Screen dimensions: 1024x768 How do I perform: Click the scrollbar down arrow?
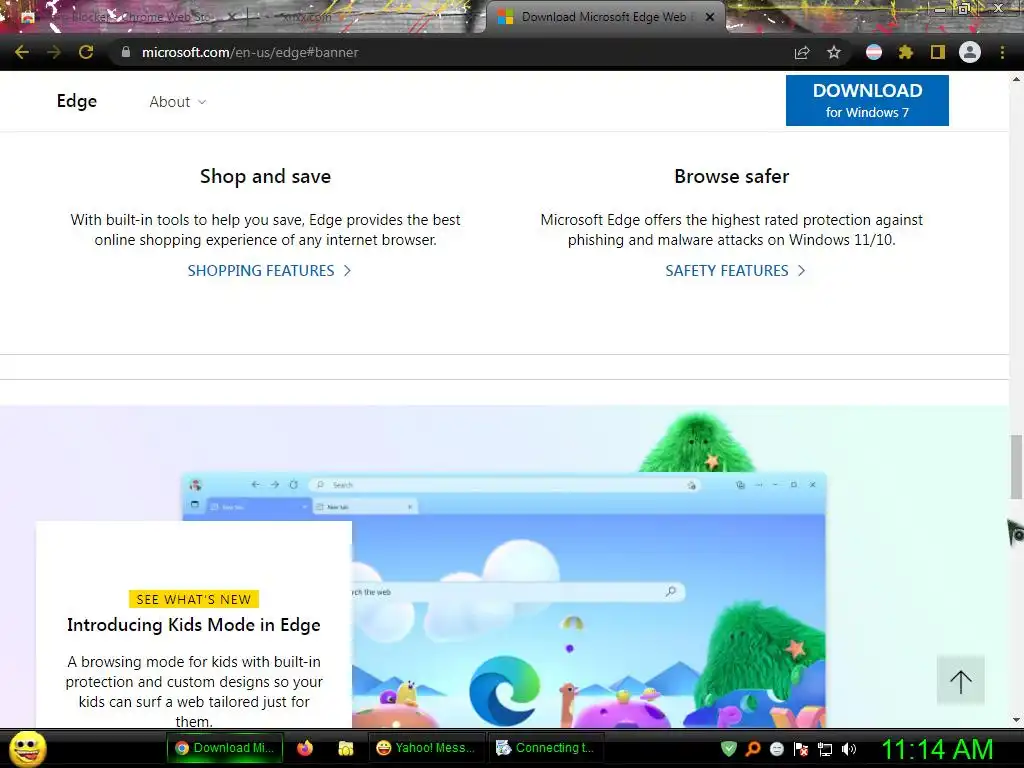tap(1016, 720)
